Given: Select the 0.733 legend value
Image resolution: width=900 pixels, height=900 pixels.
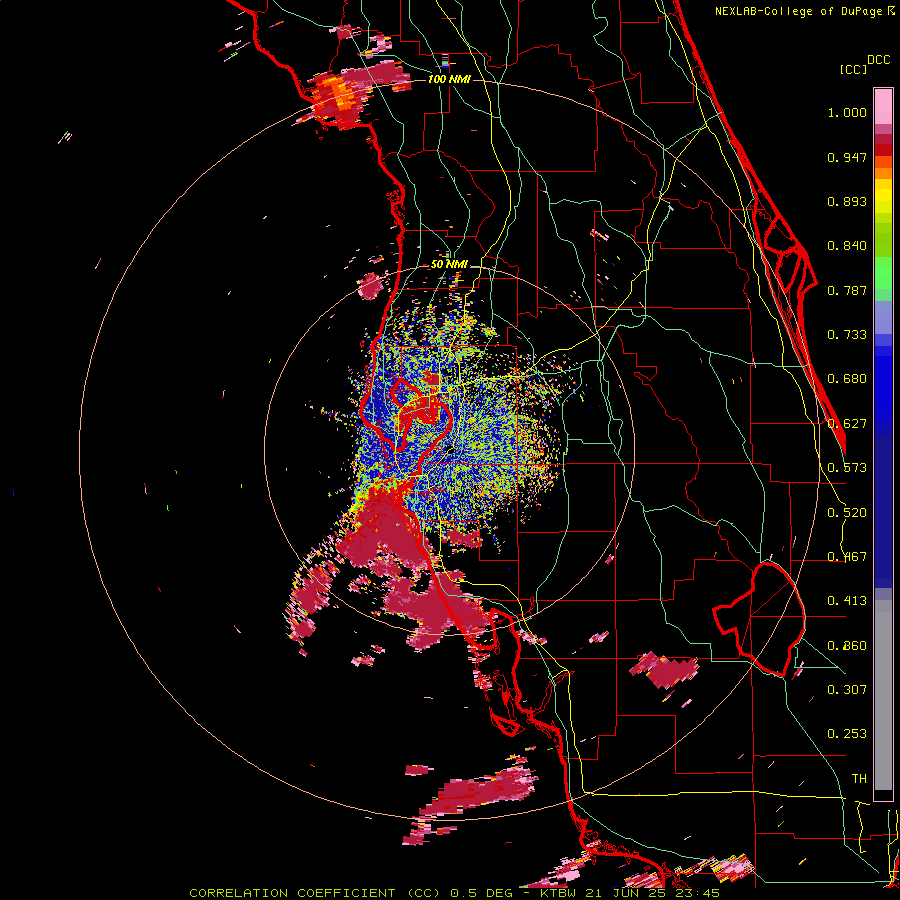Looking at the screenshot, I should (847, 335).
